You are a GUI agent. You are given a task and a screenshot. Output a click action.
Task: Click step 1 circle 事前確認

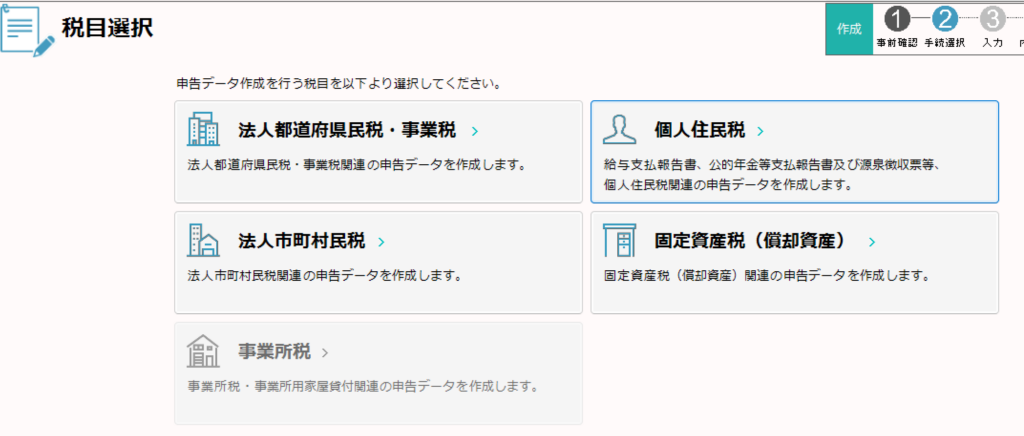(897, 20)
